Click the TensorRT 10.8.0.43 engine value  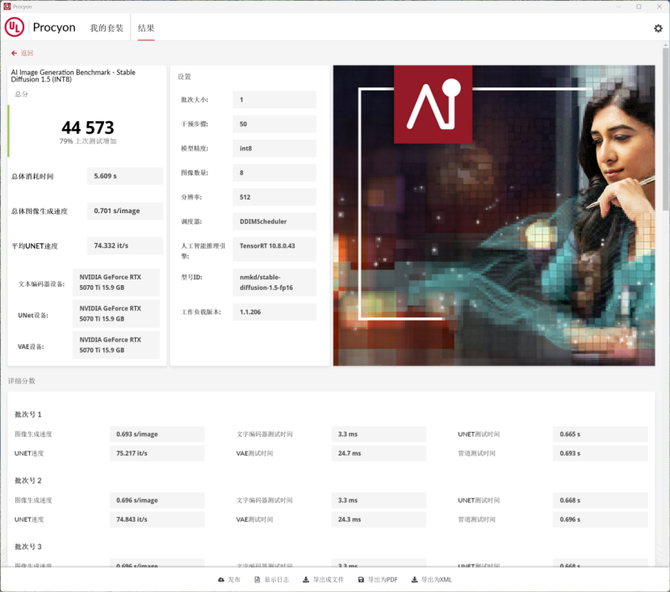274,249
